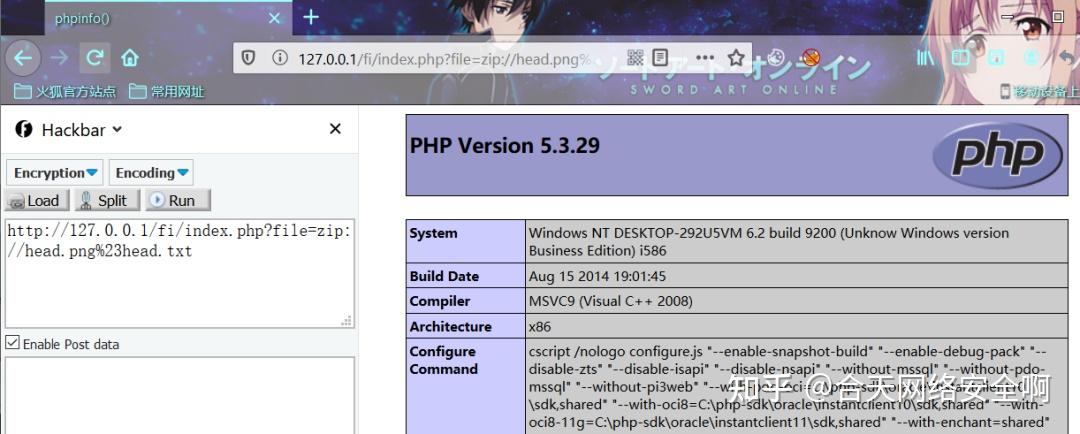
Task: Click the 'MSVC9 (Visual C++ 2008)' value
Action: point(610,301)
